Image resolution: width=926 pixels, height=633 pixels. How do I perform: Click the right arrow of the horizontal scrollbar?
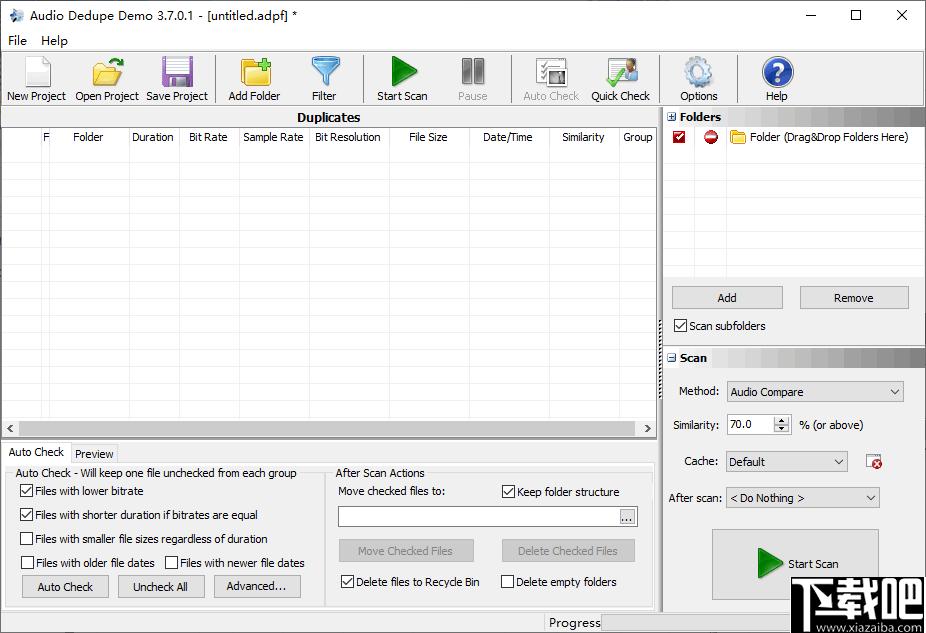click(x=648, y=428)
